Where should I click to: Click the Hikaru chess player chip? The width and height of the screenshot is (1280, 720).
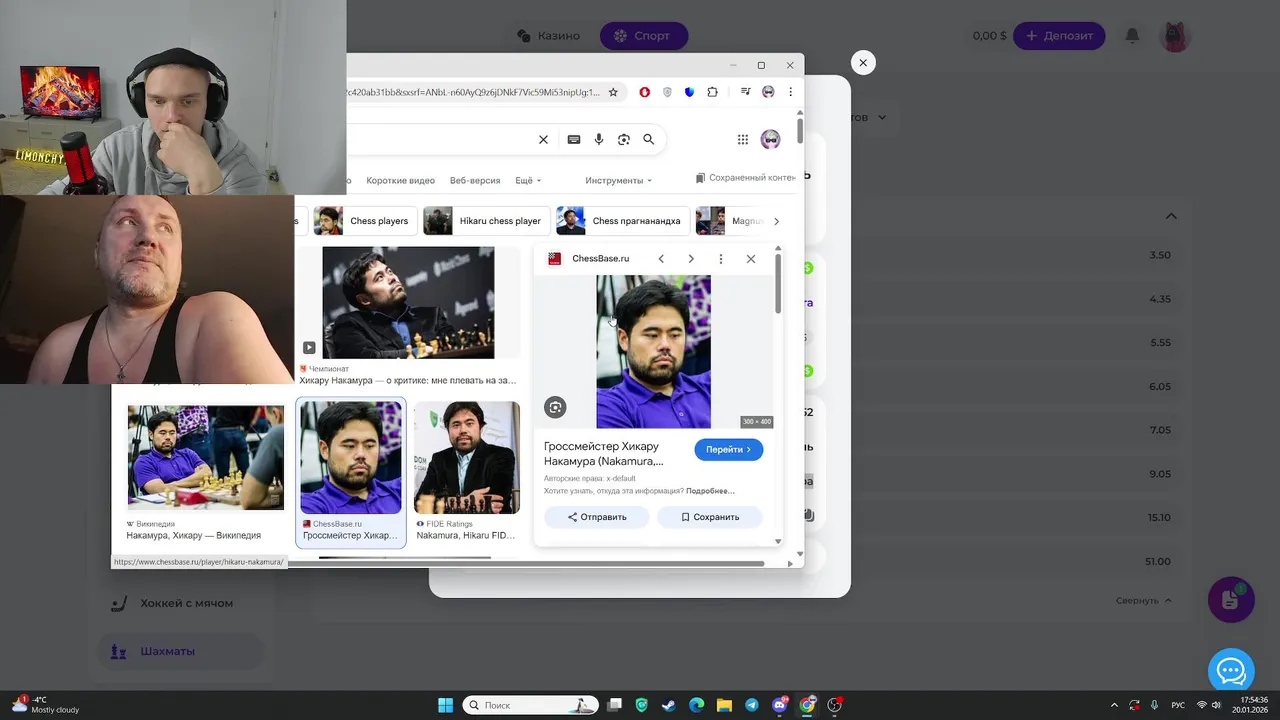[x=487, y=221]
